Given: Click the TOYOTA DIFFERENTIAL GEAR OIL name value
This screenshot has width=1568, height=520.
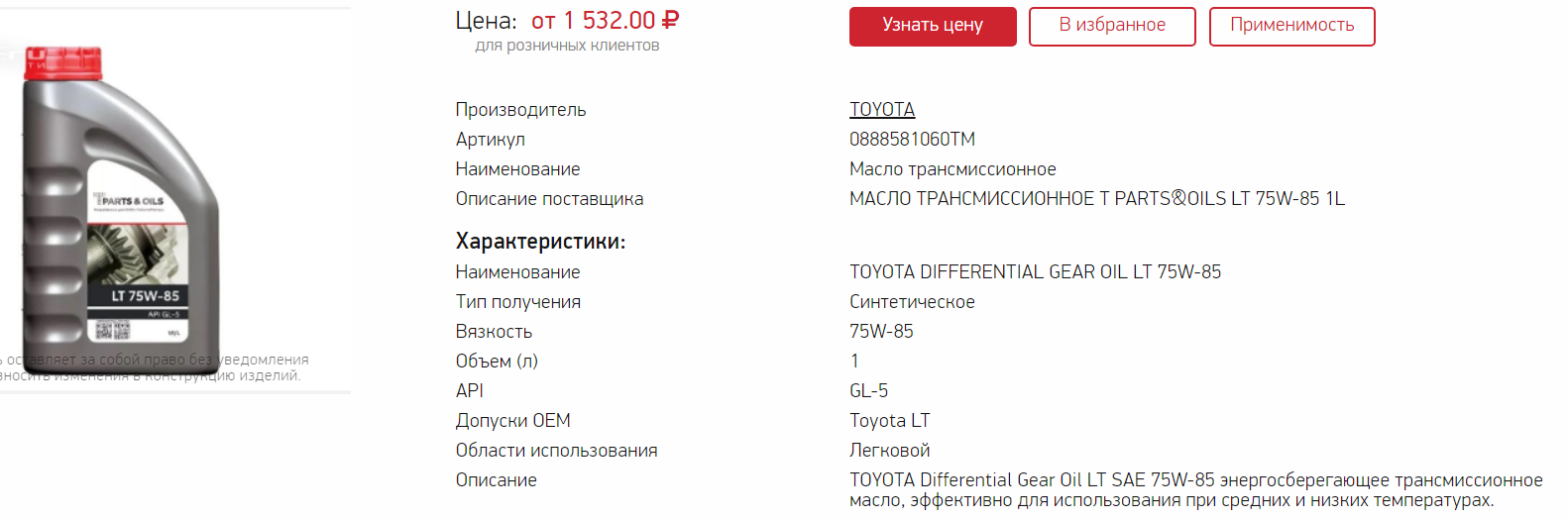Looking at the screenshot, I should (1035, 271).
